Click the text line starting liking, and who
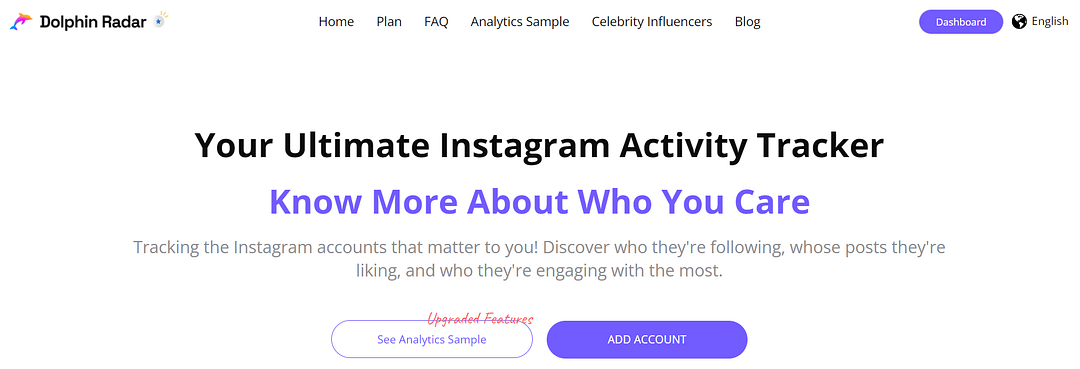This screenshot has height=369, width=1080. [x=539, y=271]
